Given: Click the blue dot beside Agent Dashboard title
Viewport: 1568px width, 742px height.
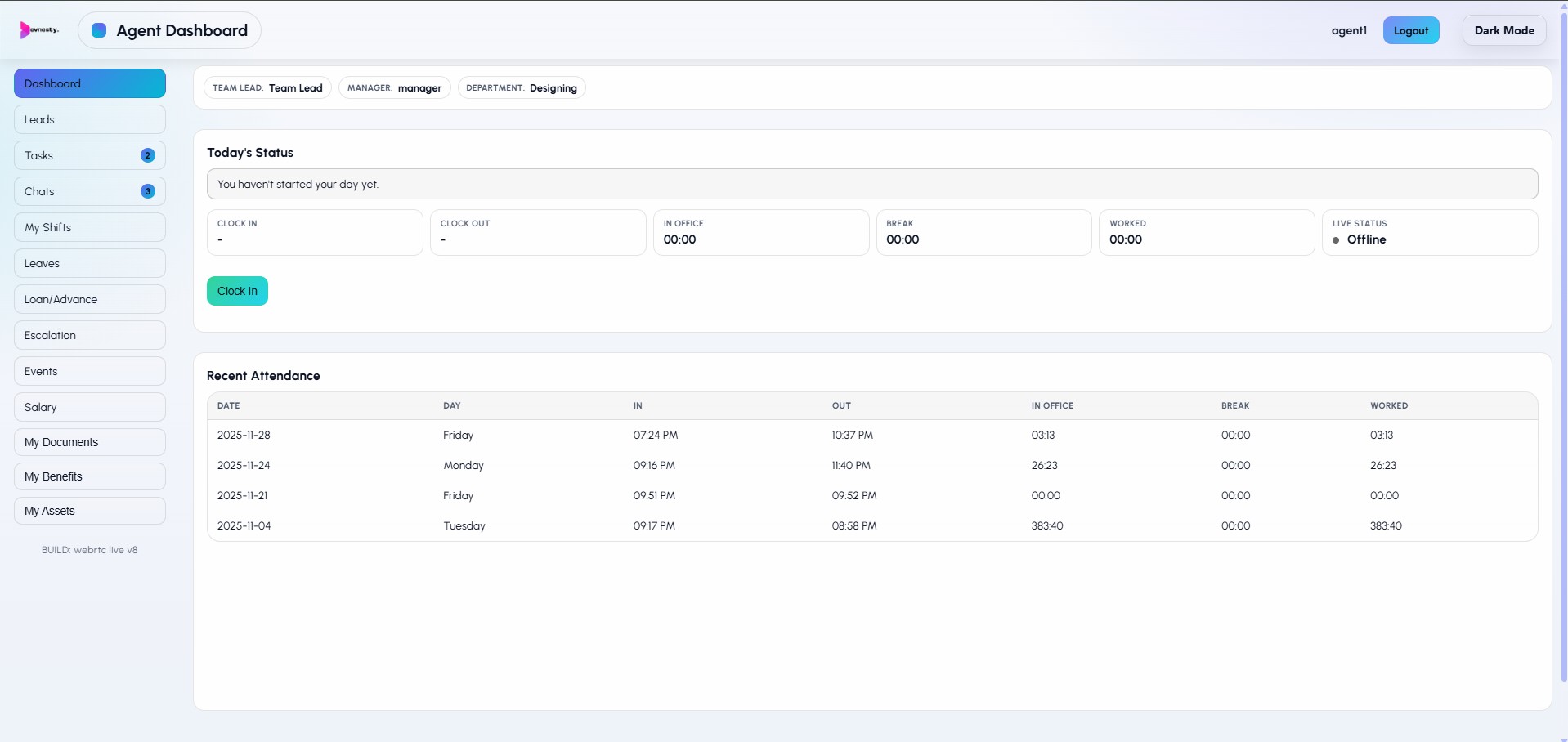Looking at the screenshot, I should [98, 30].
